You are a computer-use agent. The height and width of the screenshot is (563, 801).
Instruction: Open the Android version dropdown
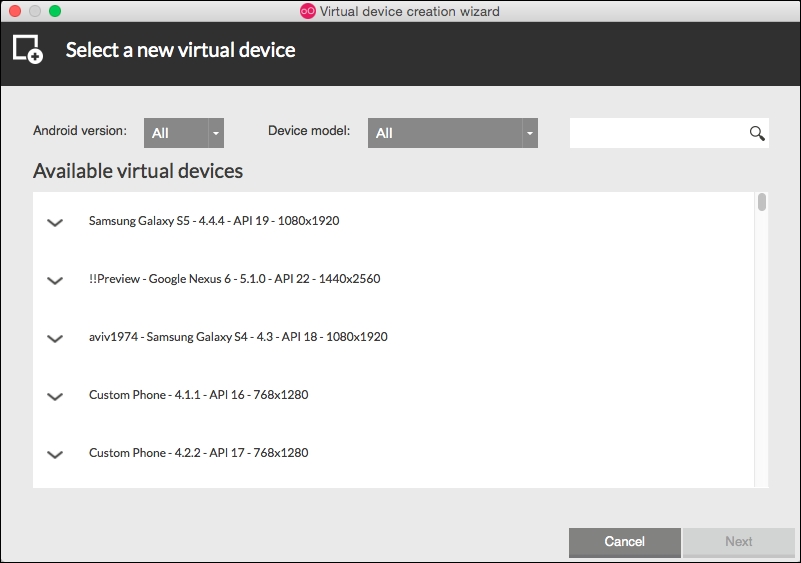click(184, 133)
